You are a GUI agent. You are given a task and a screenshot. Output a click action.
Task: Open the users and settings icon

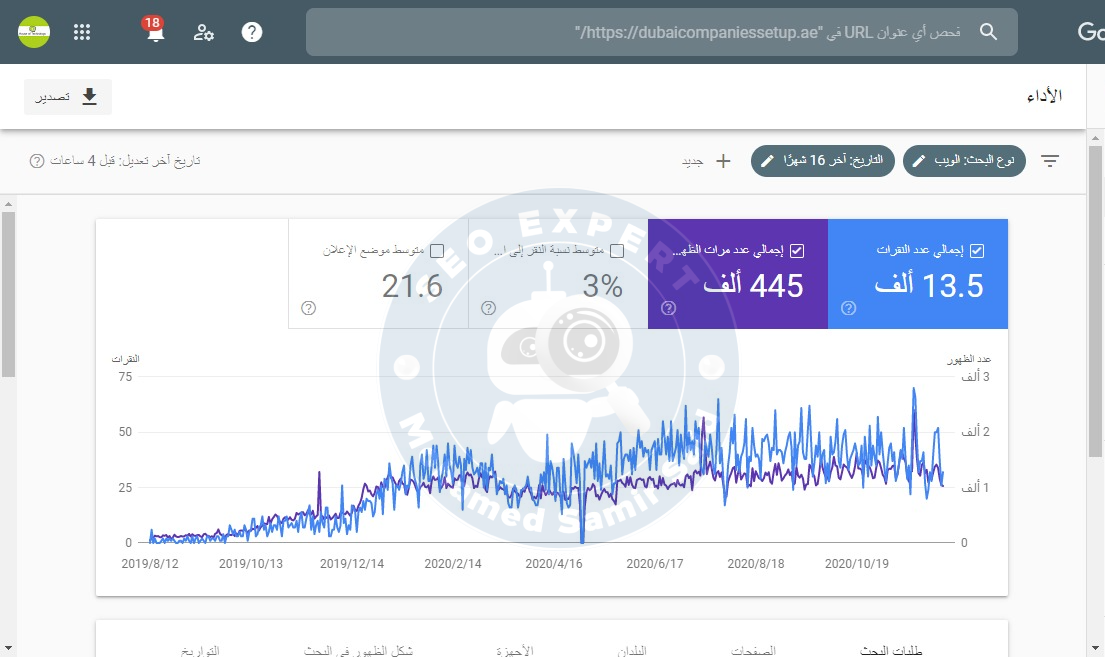204,32
